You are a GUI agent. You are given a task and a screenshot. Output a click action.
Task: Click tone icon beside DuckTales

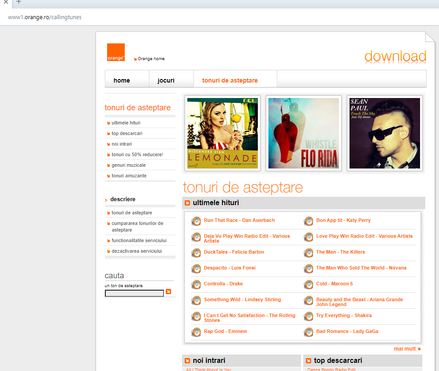[x=196, y=253]
